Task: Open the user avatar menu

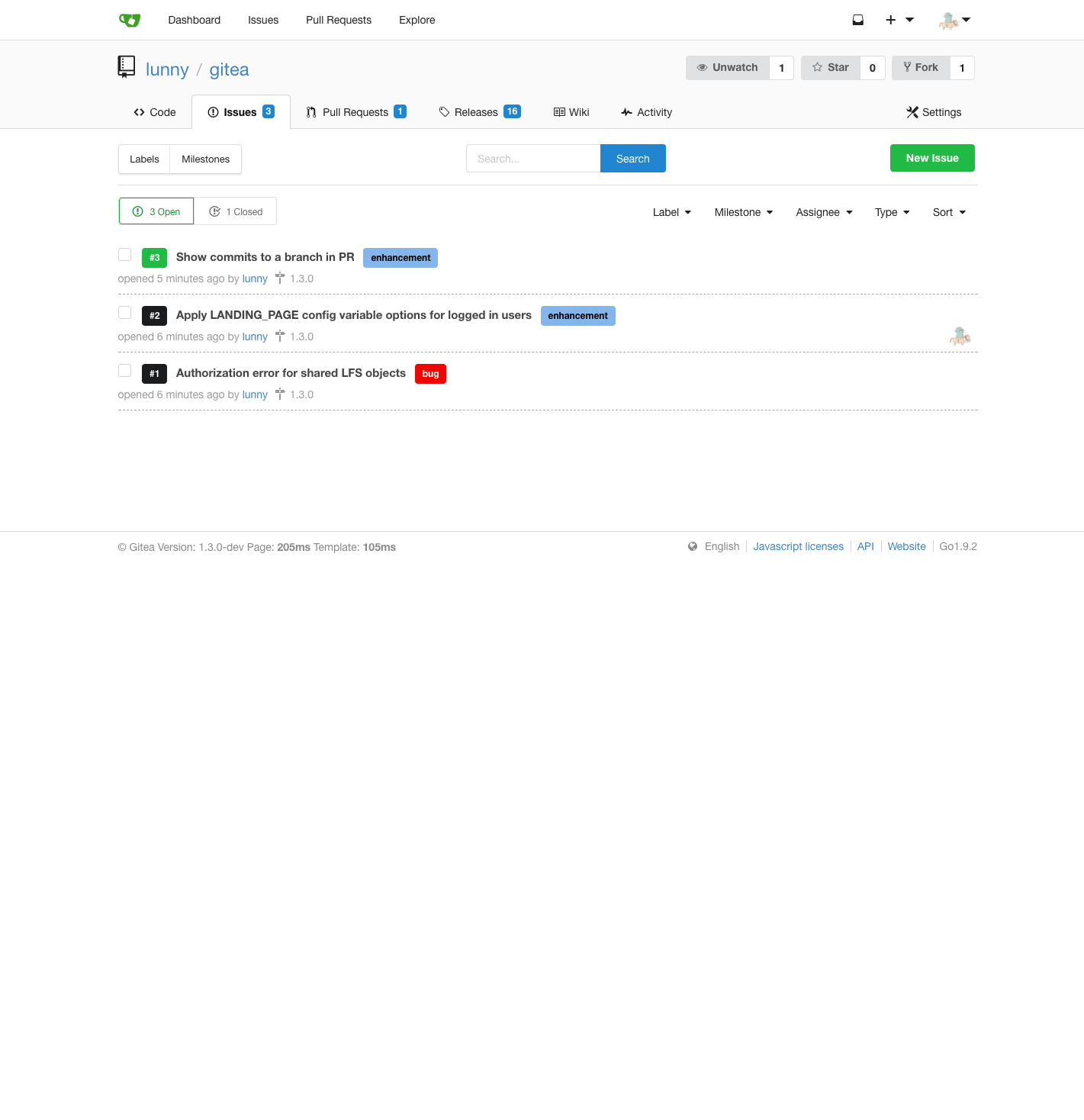Action: (954, 21)
